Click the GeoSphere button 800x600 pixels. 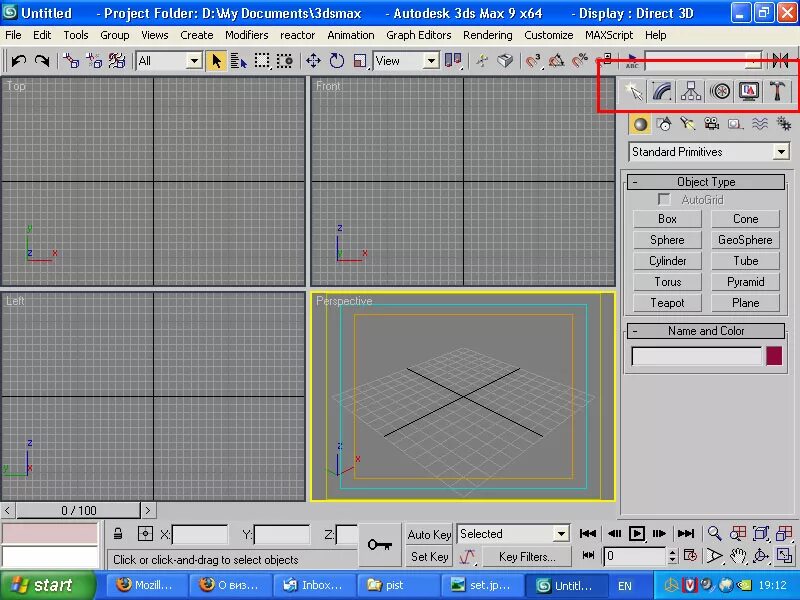[745, 240]
